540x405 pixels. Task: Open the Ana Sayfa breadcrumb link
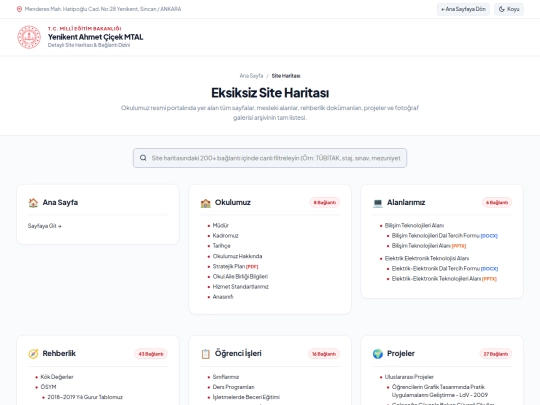pyautogui.click(x=251, y=76)
